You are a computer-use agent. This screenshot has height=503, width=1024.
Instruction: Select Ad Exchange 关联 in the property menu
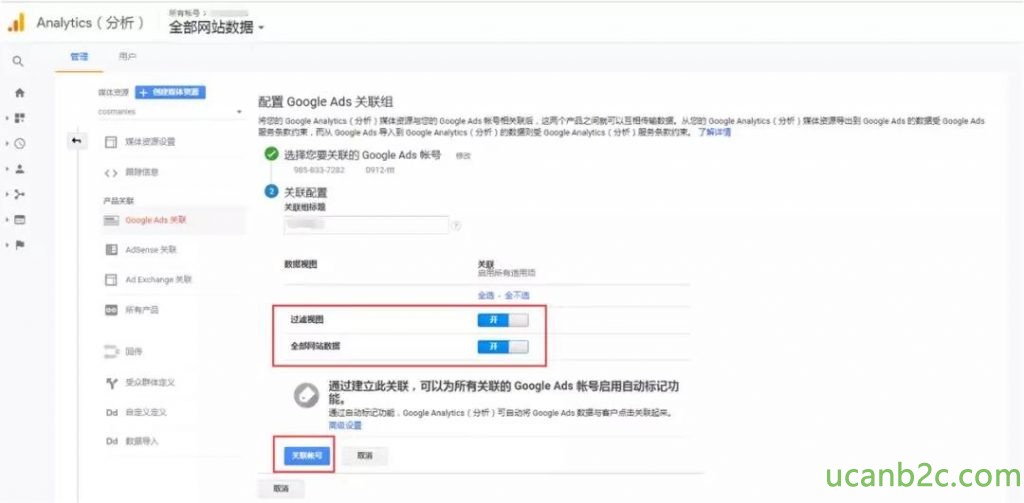point(157,280)
